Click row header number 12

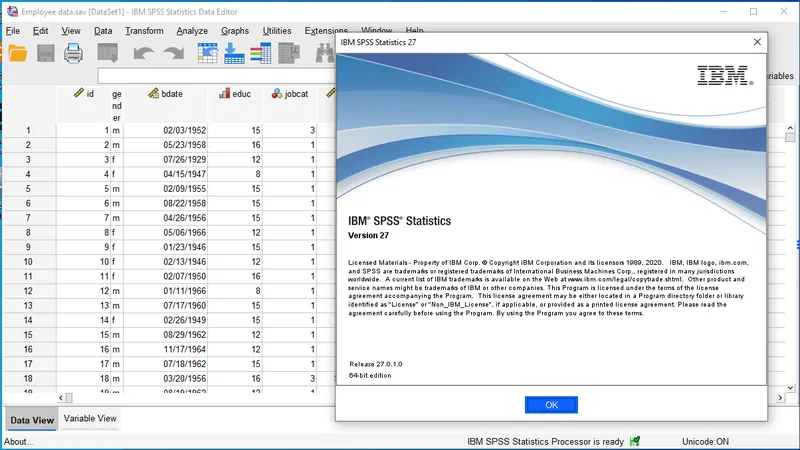(28, 291)
